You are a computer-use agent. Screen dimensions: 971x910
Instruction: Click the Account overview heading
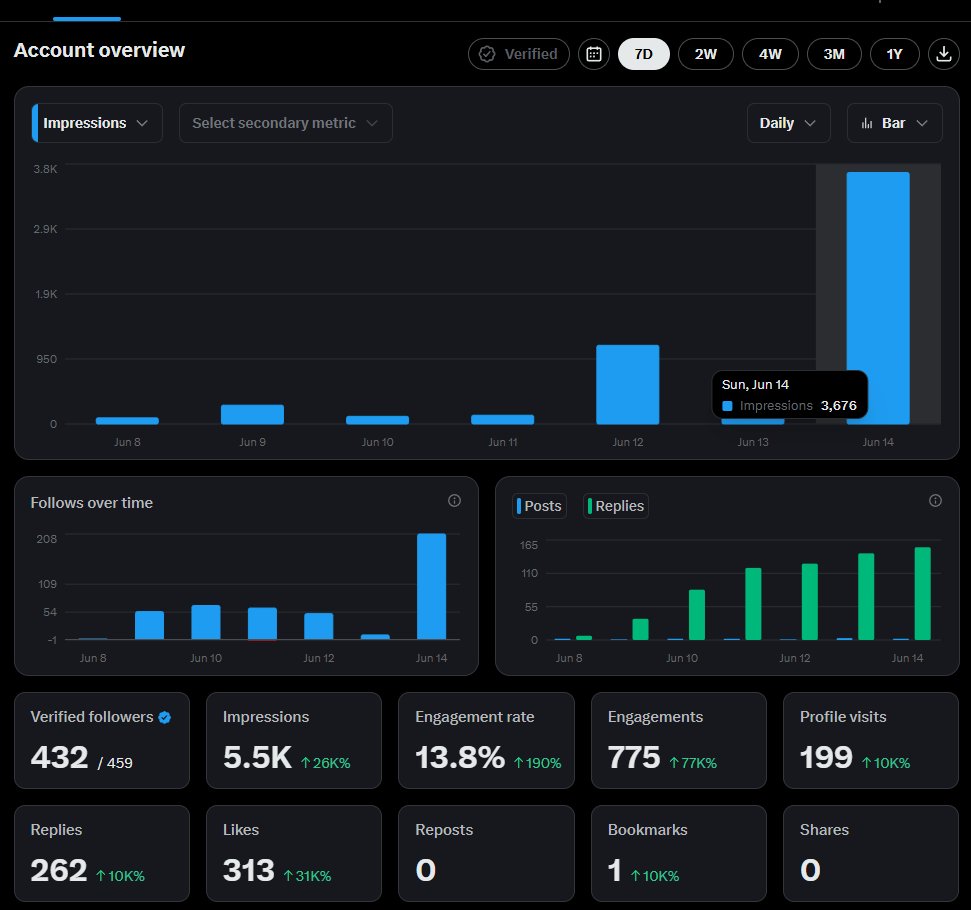[99, 50]
